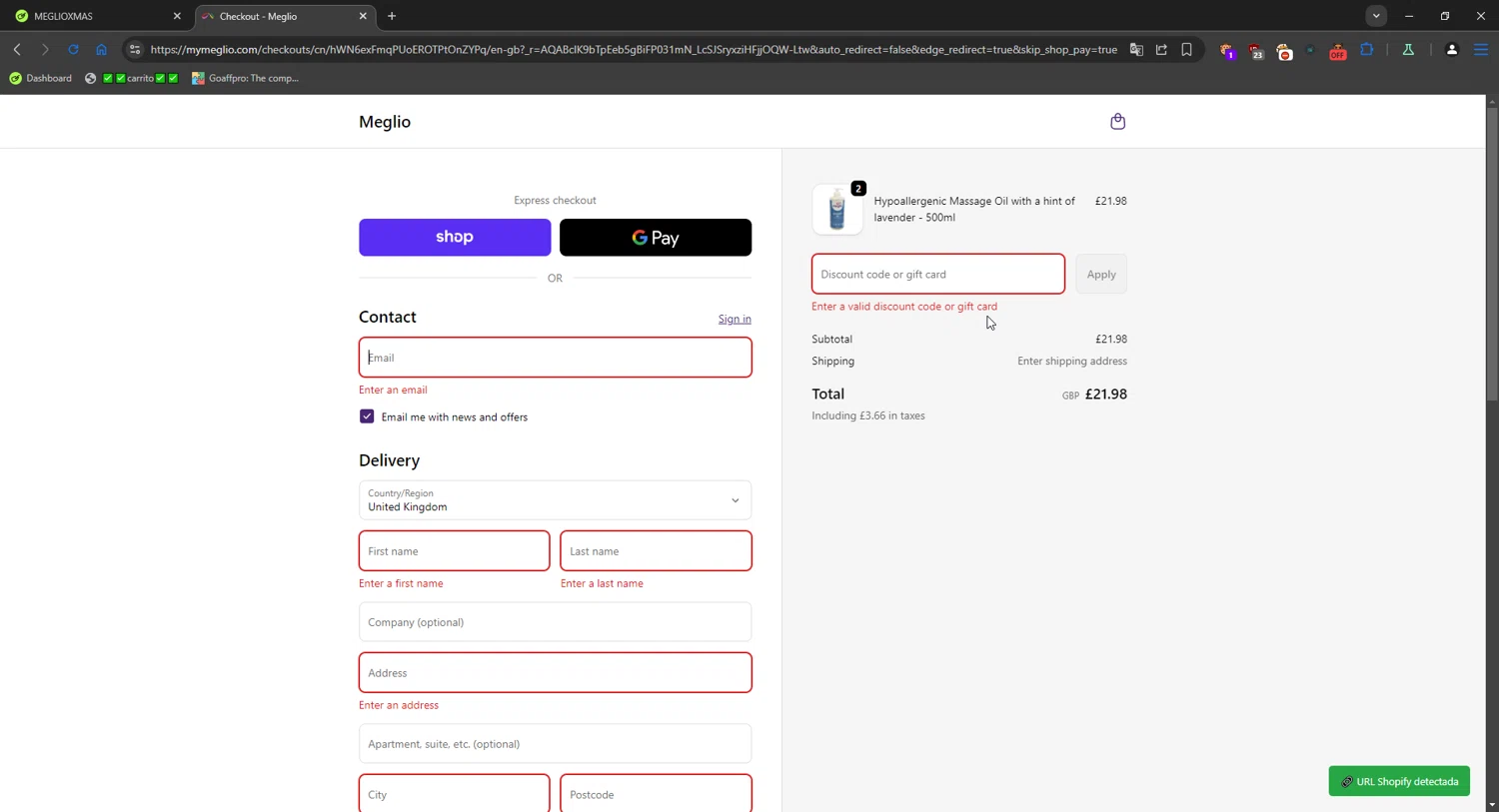
Task: Click the Sign in link
Action: 735,320
